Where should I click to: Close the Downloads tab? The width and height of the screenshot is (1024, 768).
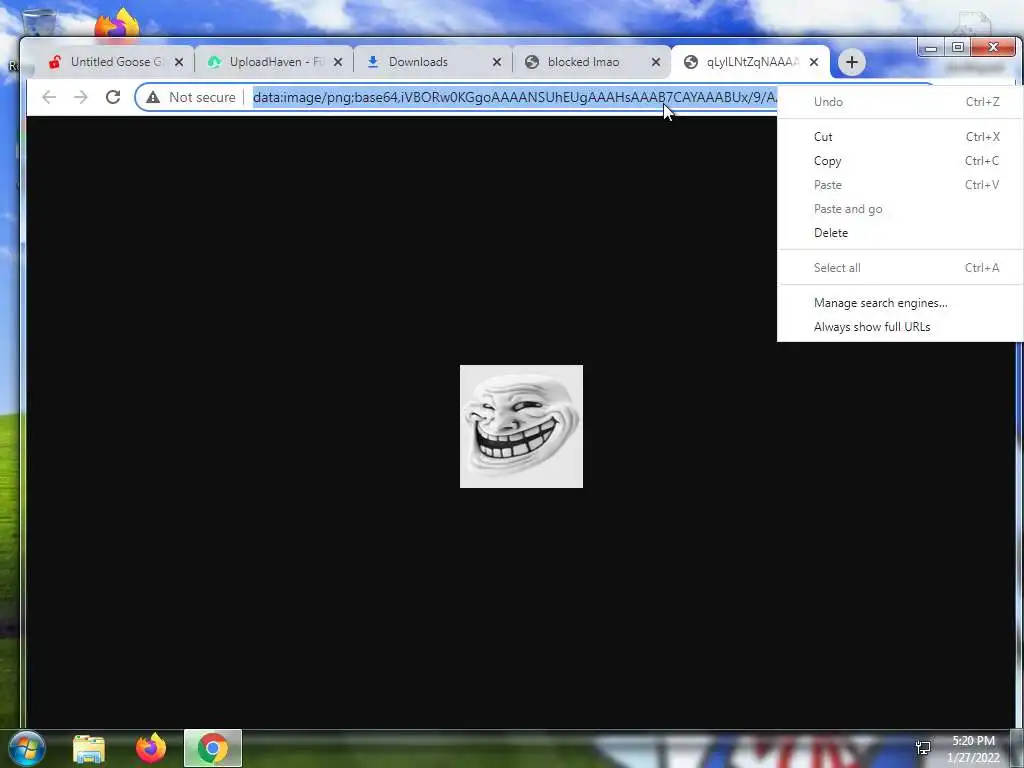click(497, 62)
